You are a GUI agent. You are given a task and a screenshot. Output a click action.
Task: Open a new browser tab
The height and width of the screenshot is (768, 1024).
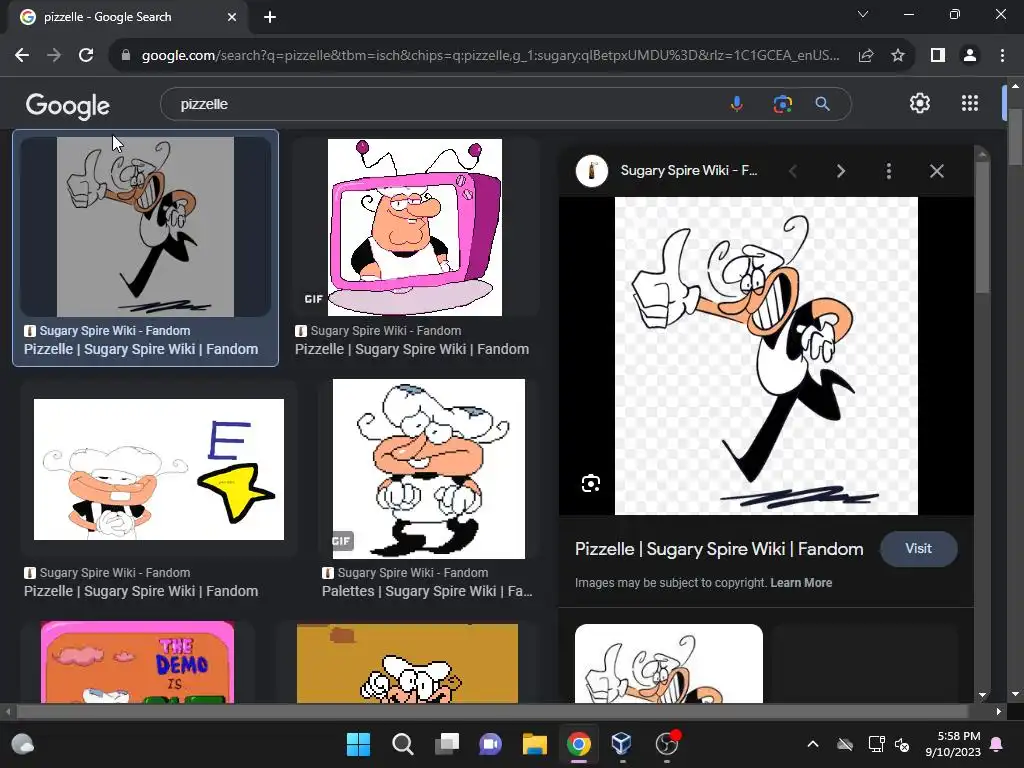pos(270,17)
